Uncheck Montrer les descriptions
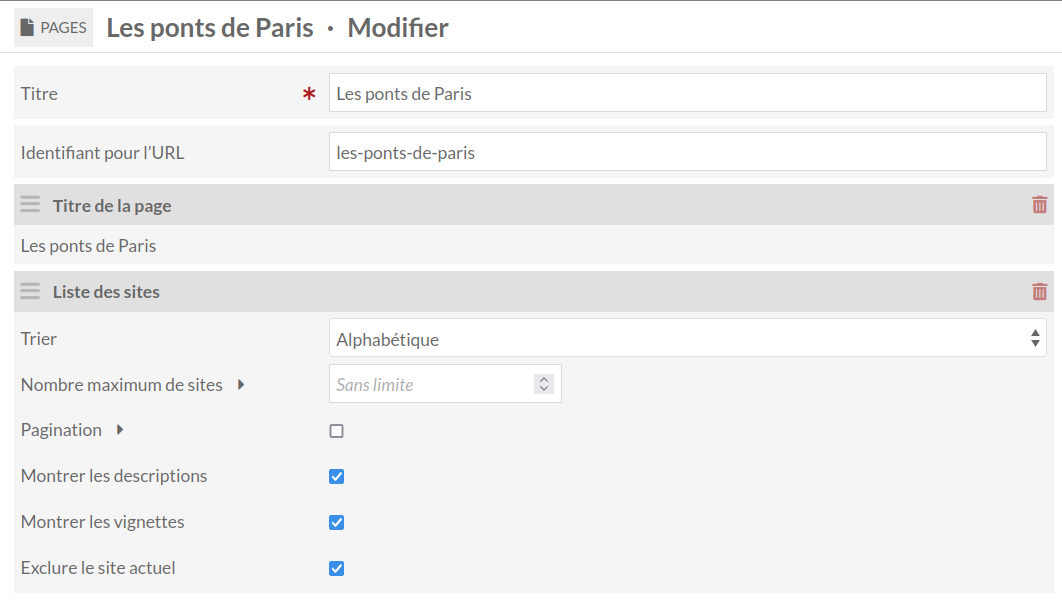Viewport: 1062px width, 602px height. coord(337,477)
